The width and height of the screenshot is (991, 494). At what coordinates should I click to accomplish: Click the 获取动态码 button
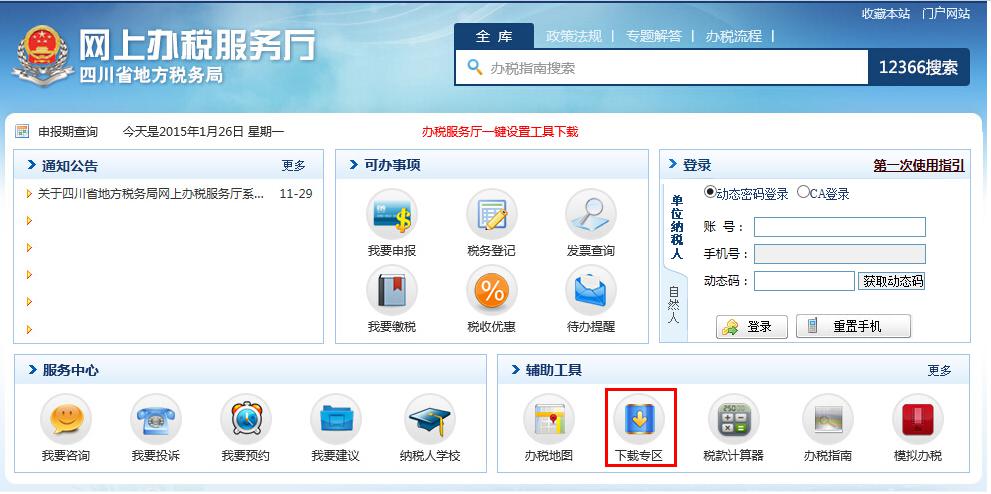click(891, 281)
